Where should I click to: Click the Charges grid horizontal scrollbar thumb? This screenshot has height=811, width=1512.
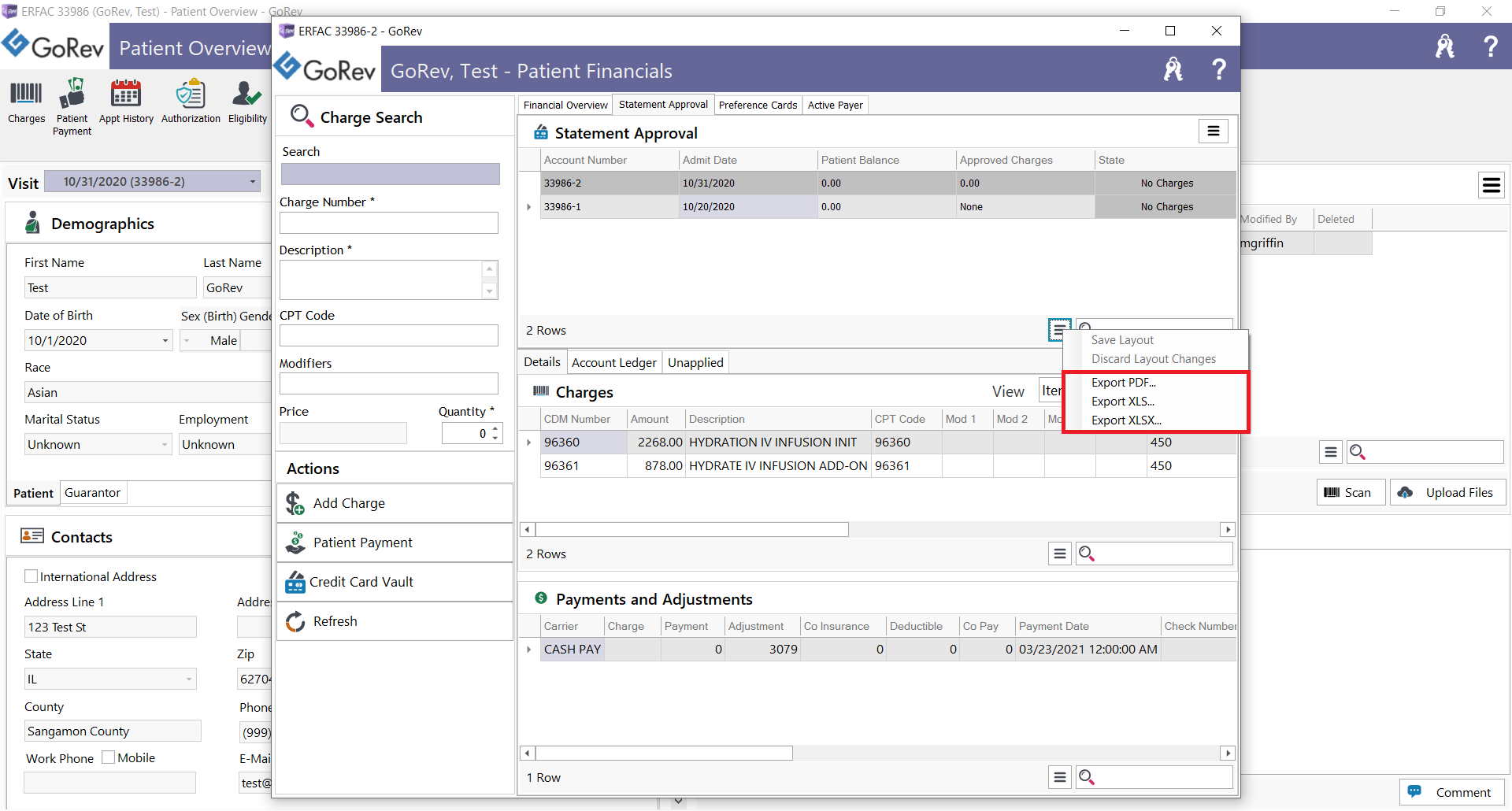tap(691, 530)
